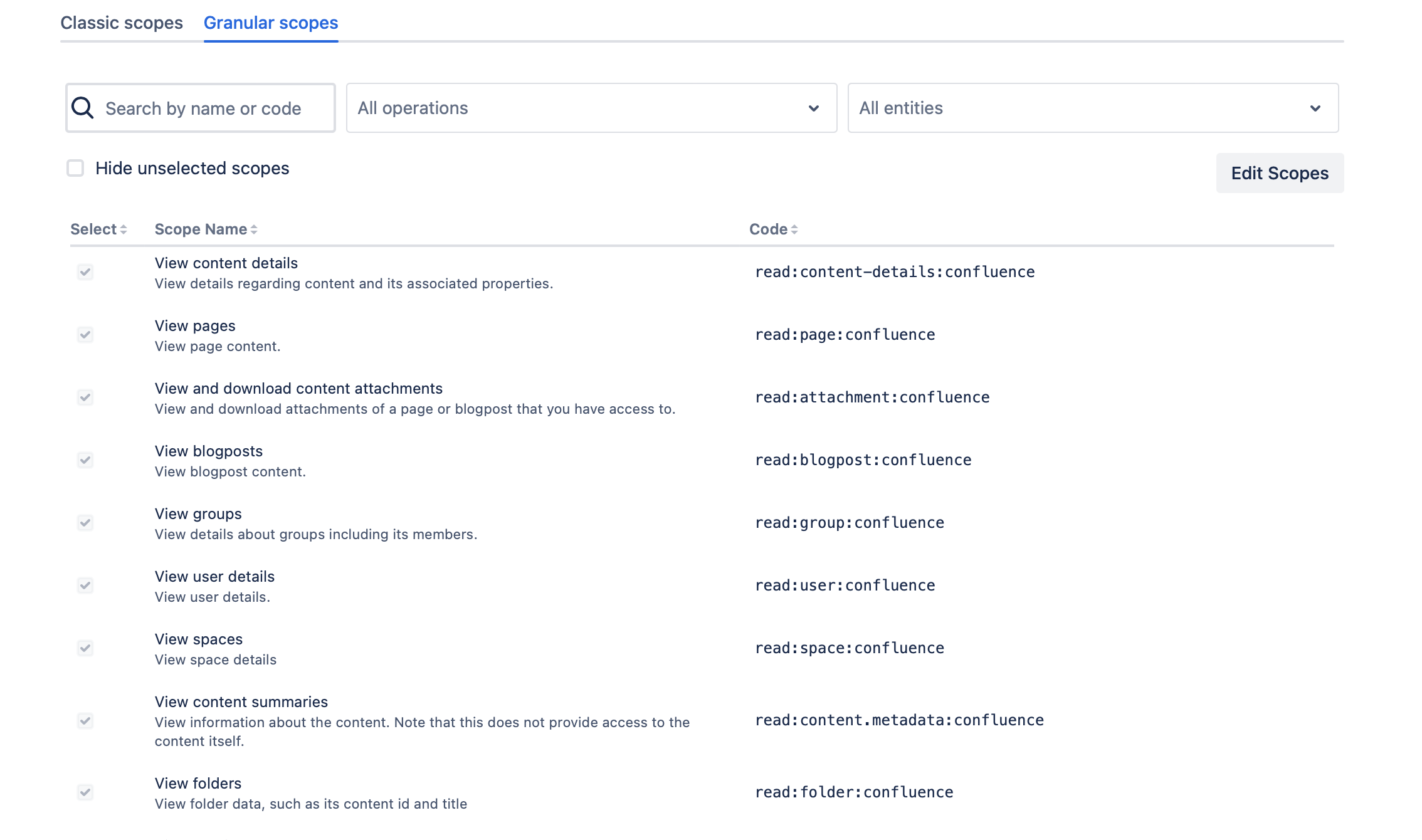Click the Edit Scopes button

pos(1279,173)
